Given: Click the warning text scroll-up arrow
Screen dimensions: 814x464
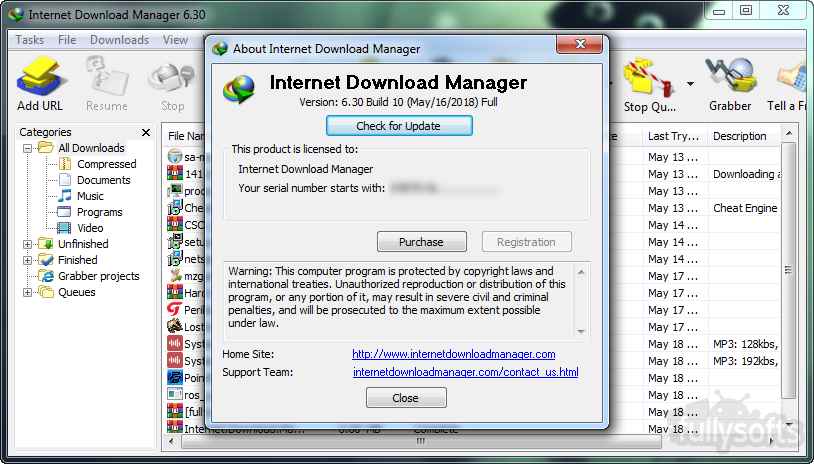Looking at the screenshot, I should 581,272.
